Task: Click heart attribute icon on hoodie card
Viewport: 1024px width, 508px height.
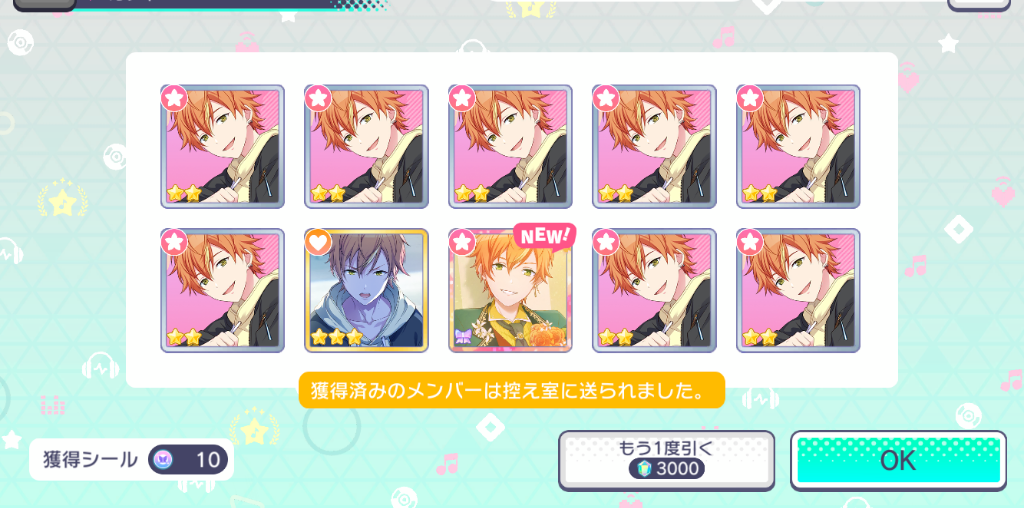Action: click(318, 242)
